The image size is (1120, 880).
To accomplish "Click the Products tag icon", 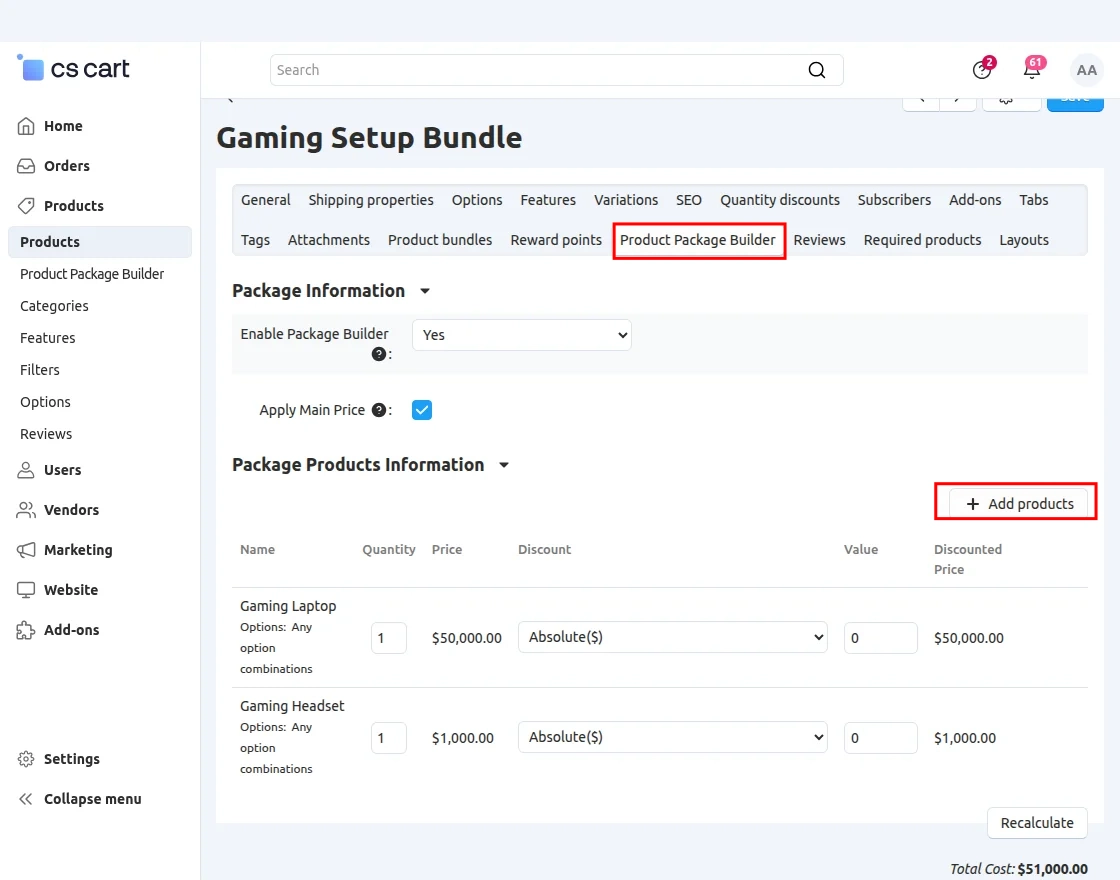I will coord(26,206).
